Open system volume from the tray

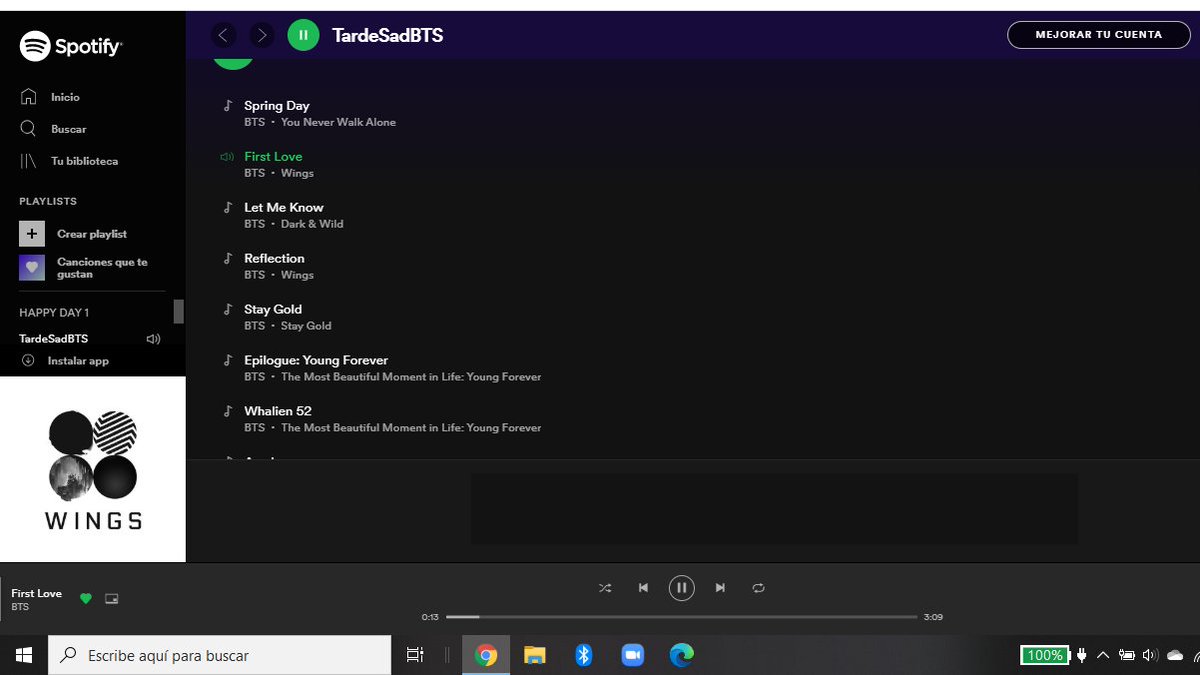coord(1150,655)
